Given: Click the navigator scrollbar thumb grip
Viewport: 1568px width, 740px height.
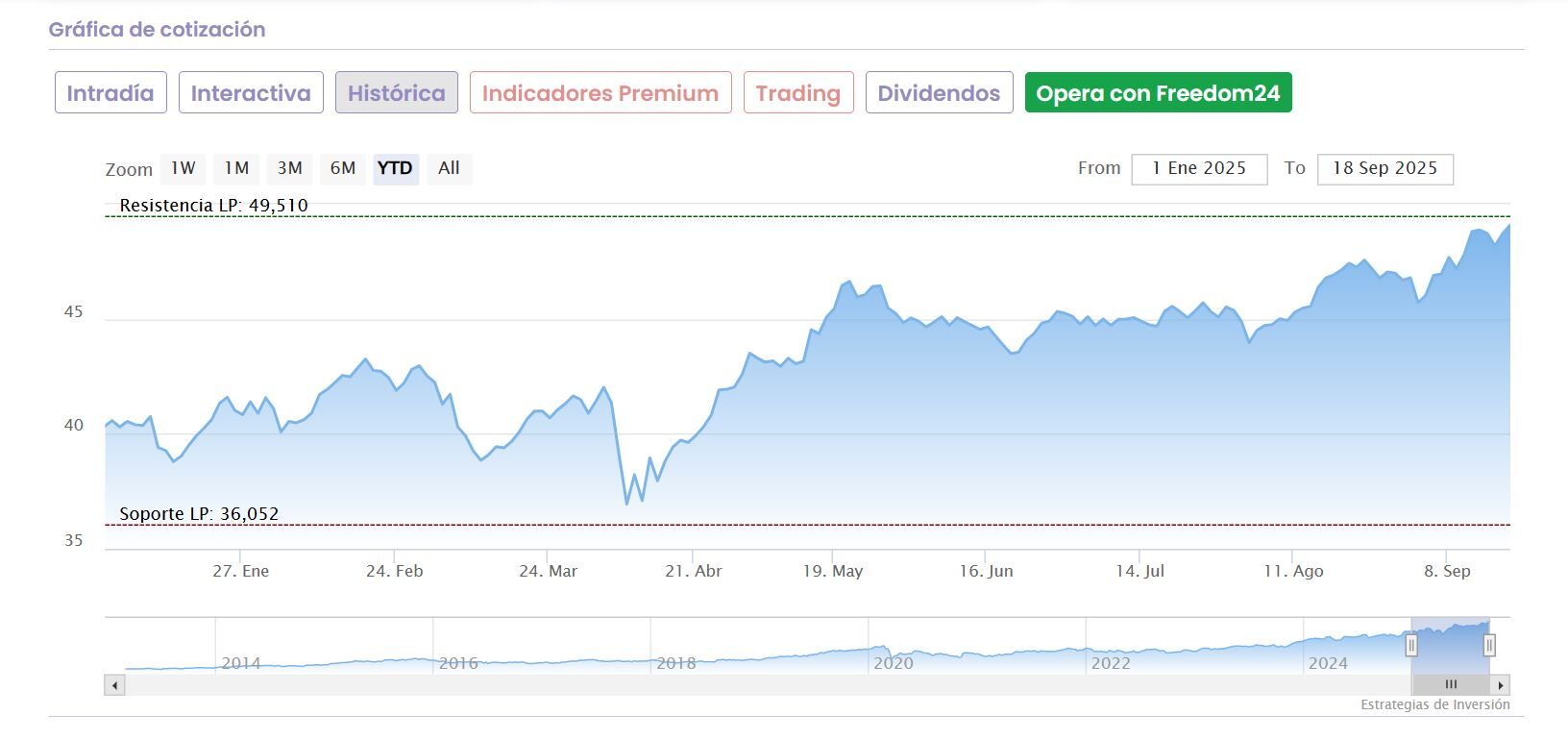Looking at the screenshot, I should [1451, 685].
